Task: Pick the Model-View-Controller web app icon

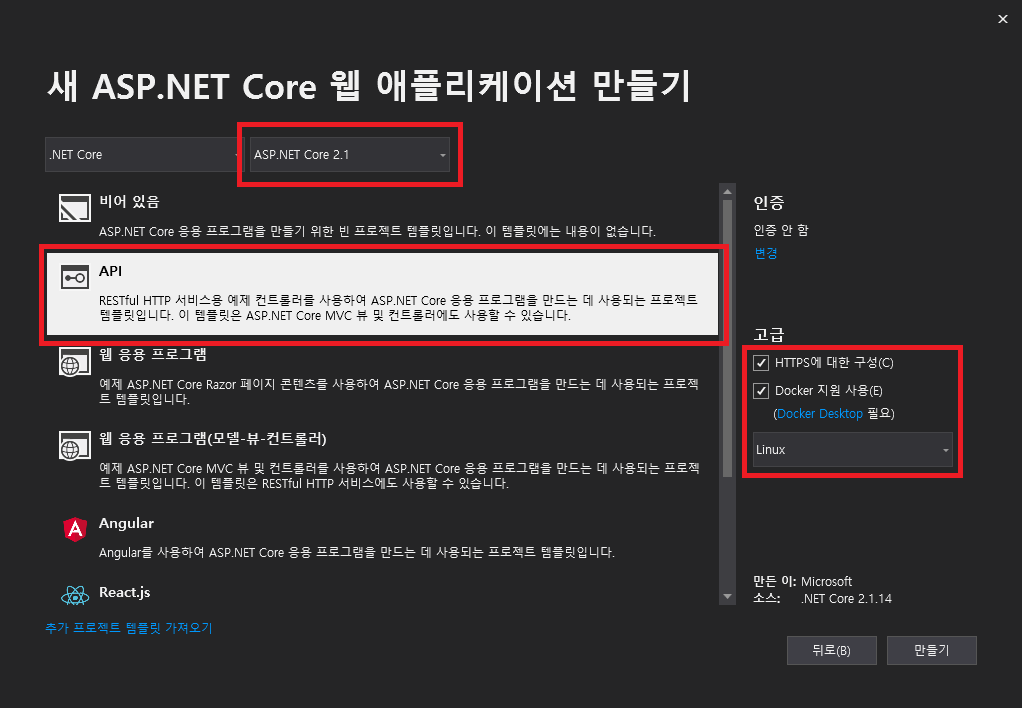Action: click(75, 445)
